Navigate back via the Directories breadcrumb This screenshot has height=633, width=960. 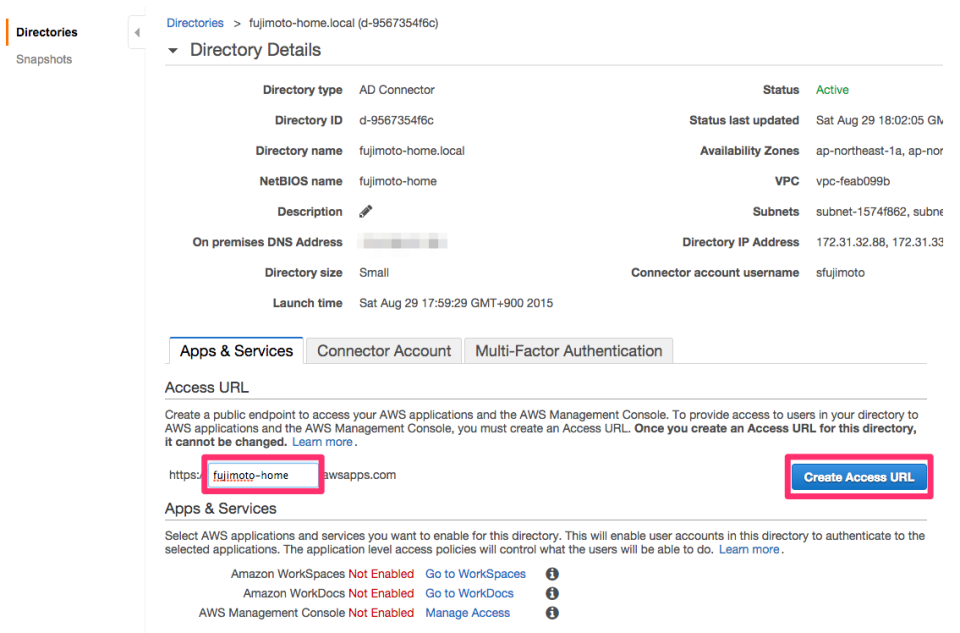[194, 22]
